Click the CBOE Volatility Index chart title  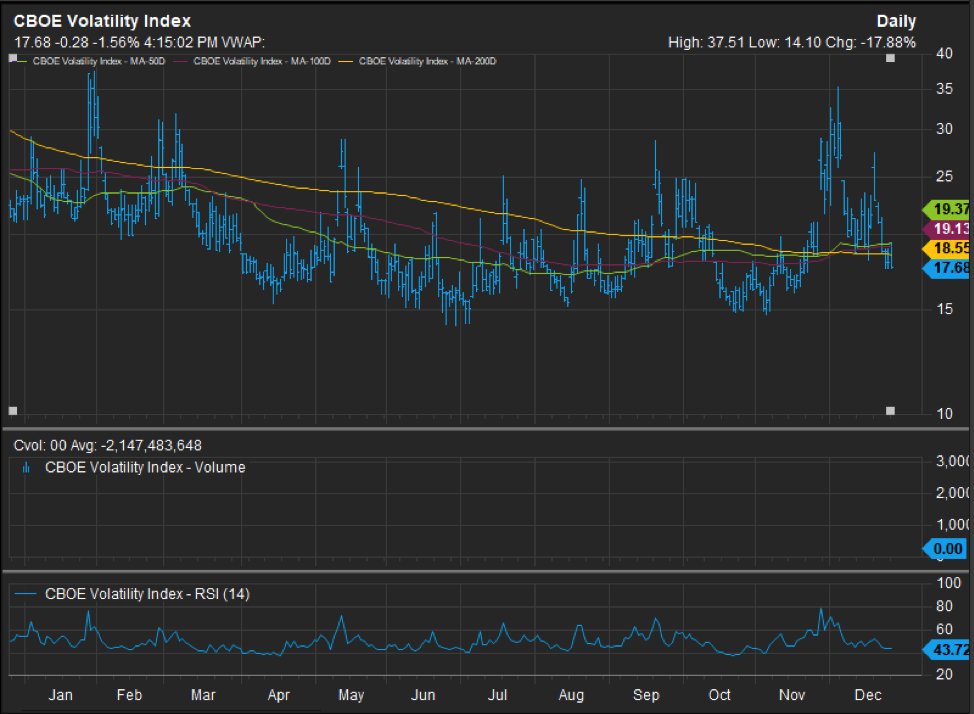point(102,21)
